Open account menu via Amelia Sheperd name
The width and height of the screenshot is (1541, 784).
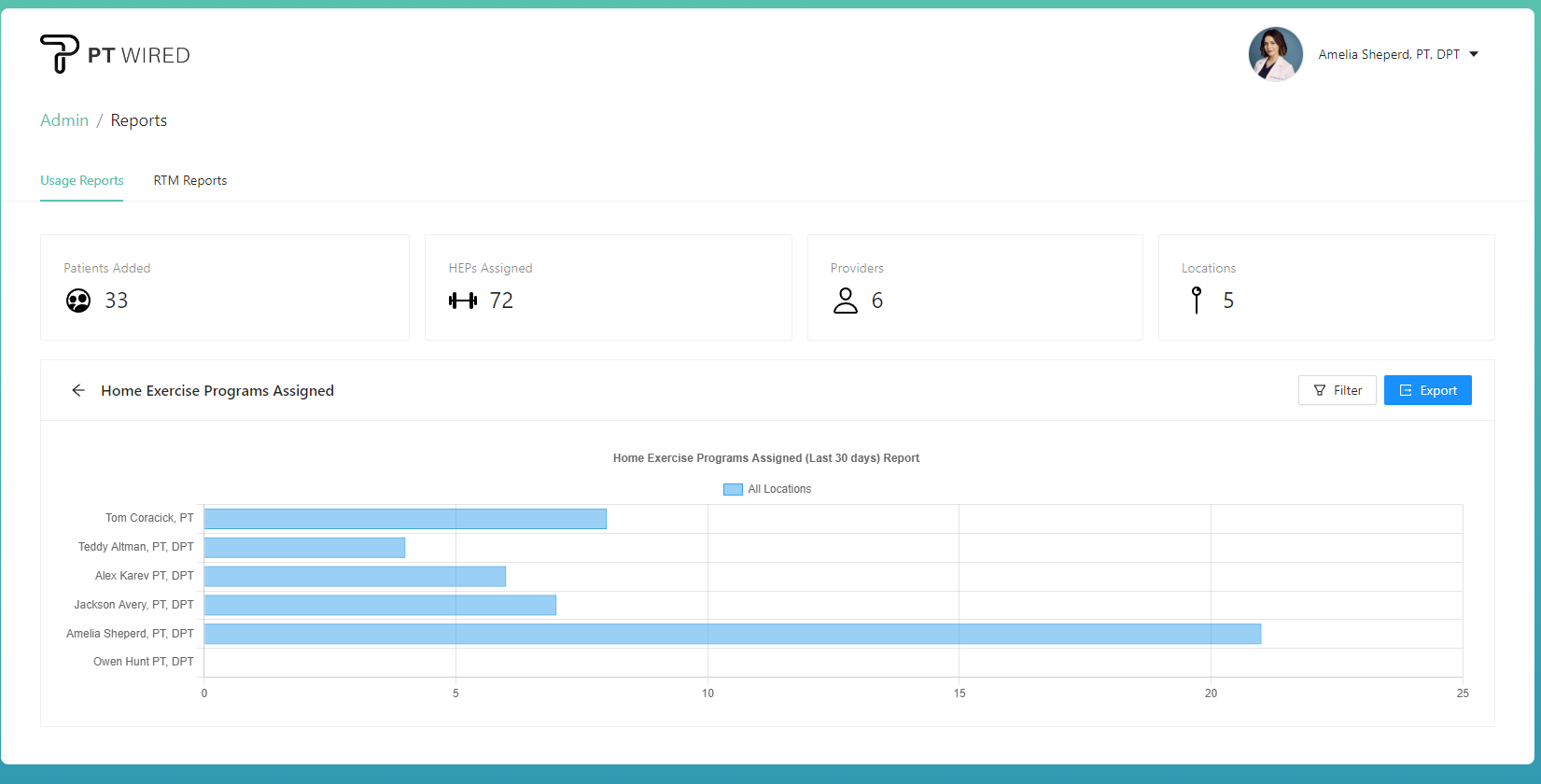click(x=1388, y=54)
